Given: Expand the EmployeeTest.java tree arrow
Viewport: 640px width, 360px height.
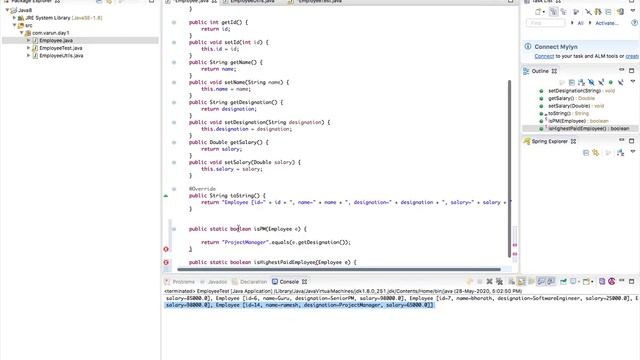Looking at the screenshot, I should (x=29, y=48).
